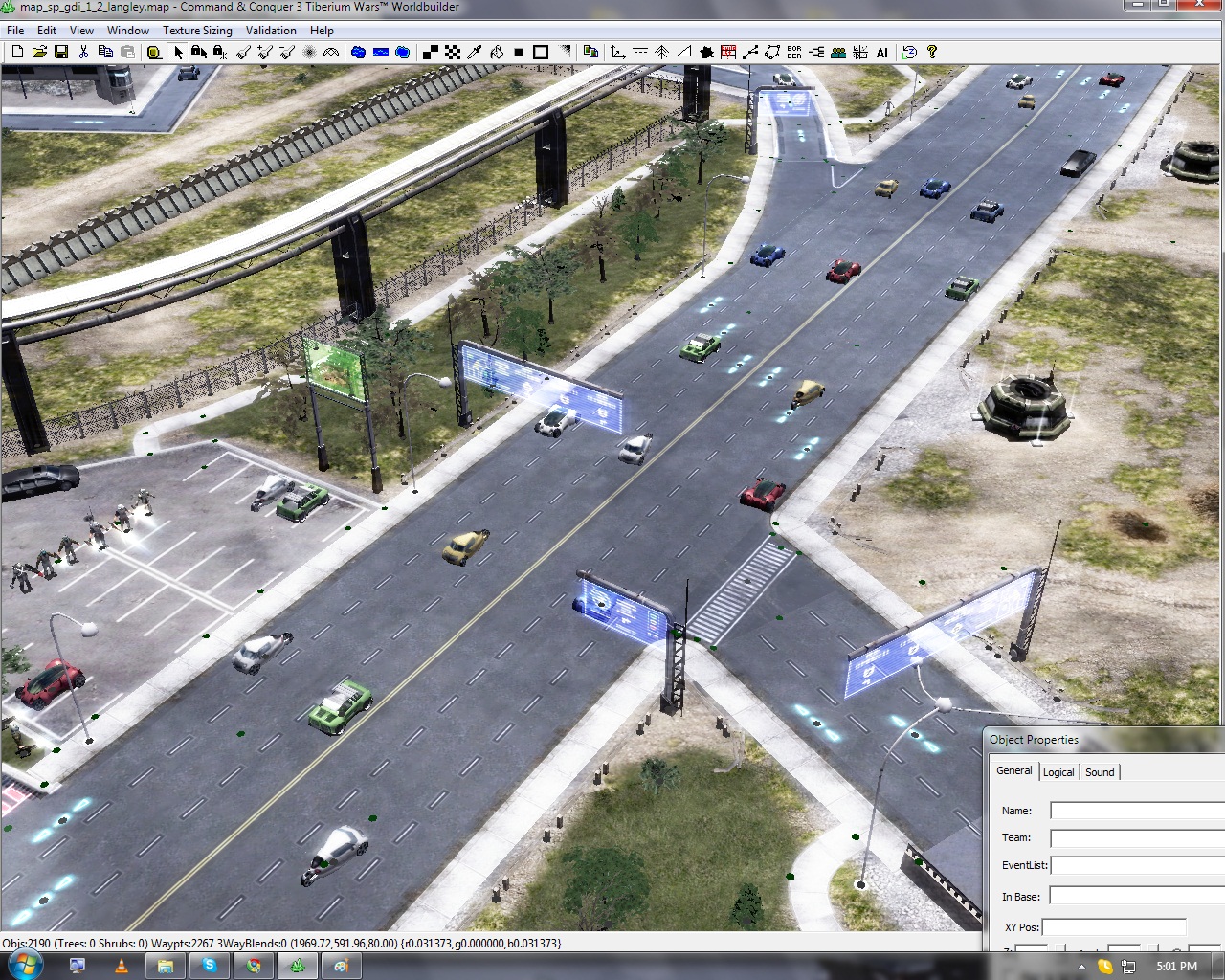
Task: Focus the Name input field
Action: tap(1137, 811)
